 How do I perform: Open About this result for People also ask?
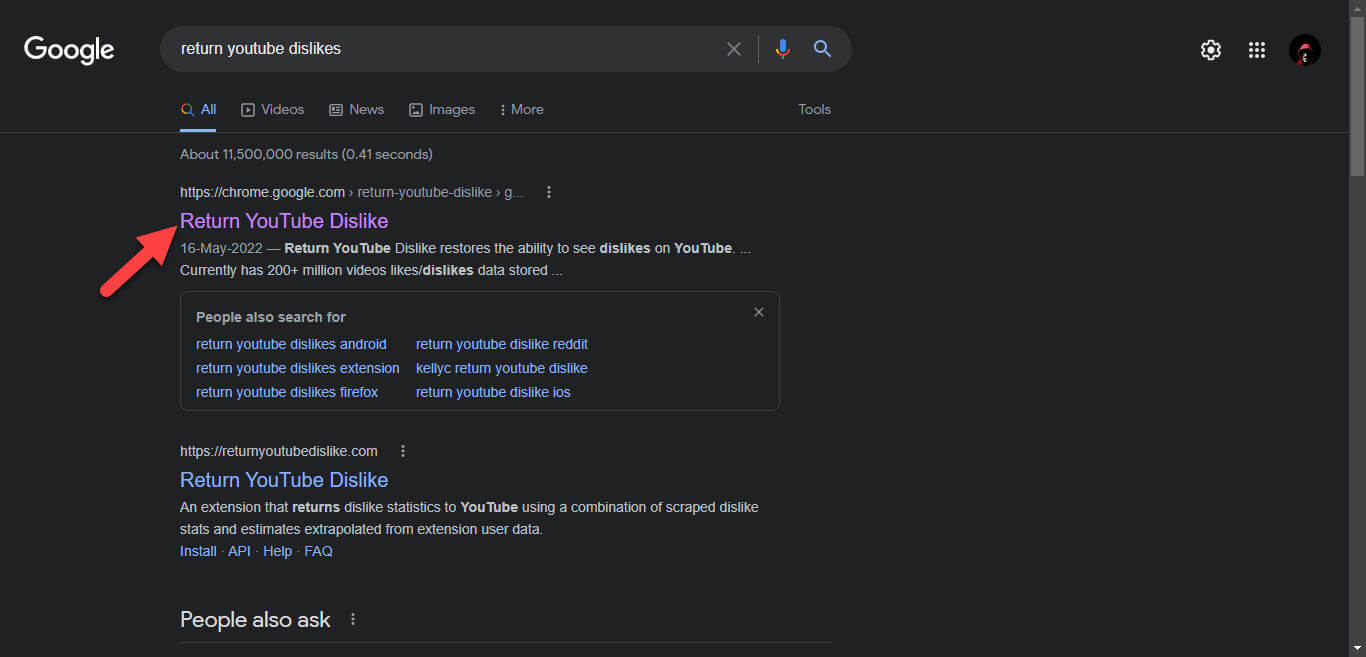(x=353, y=620)
